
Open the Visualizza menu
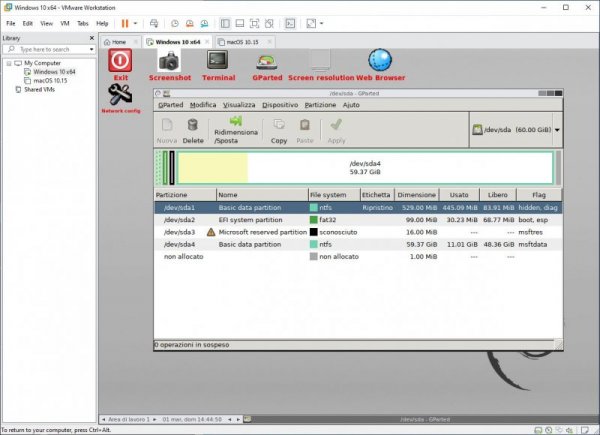point(239,105)
